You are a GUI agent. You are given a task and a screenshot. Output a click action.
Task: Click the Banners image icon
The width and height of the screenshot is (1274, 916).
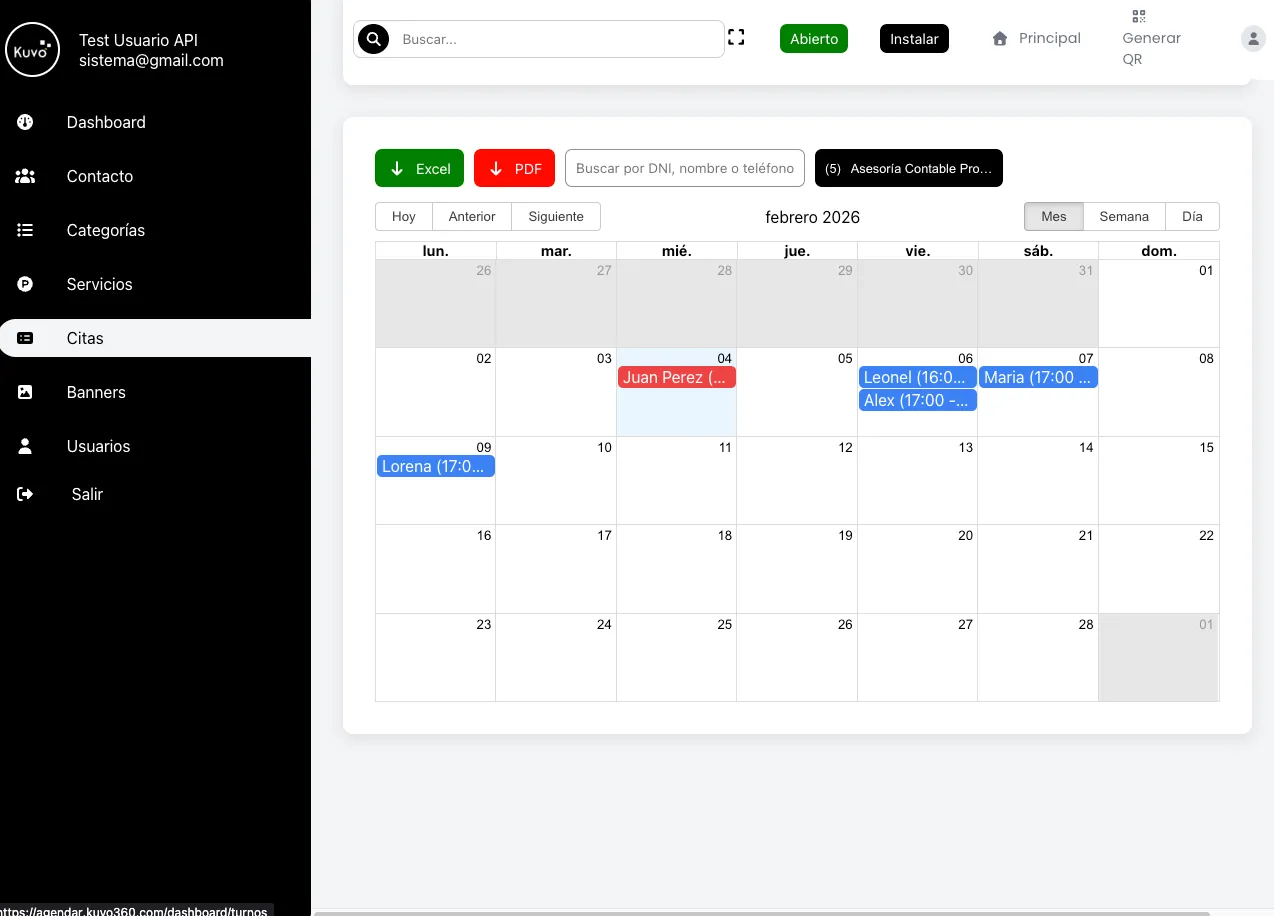26,392
